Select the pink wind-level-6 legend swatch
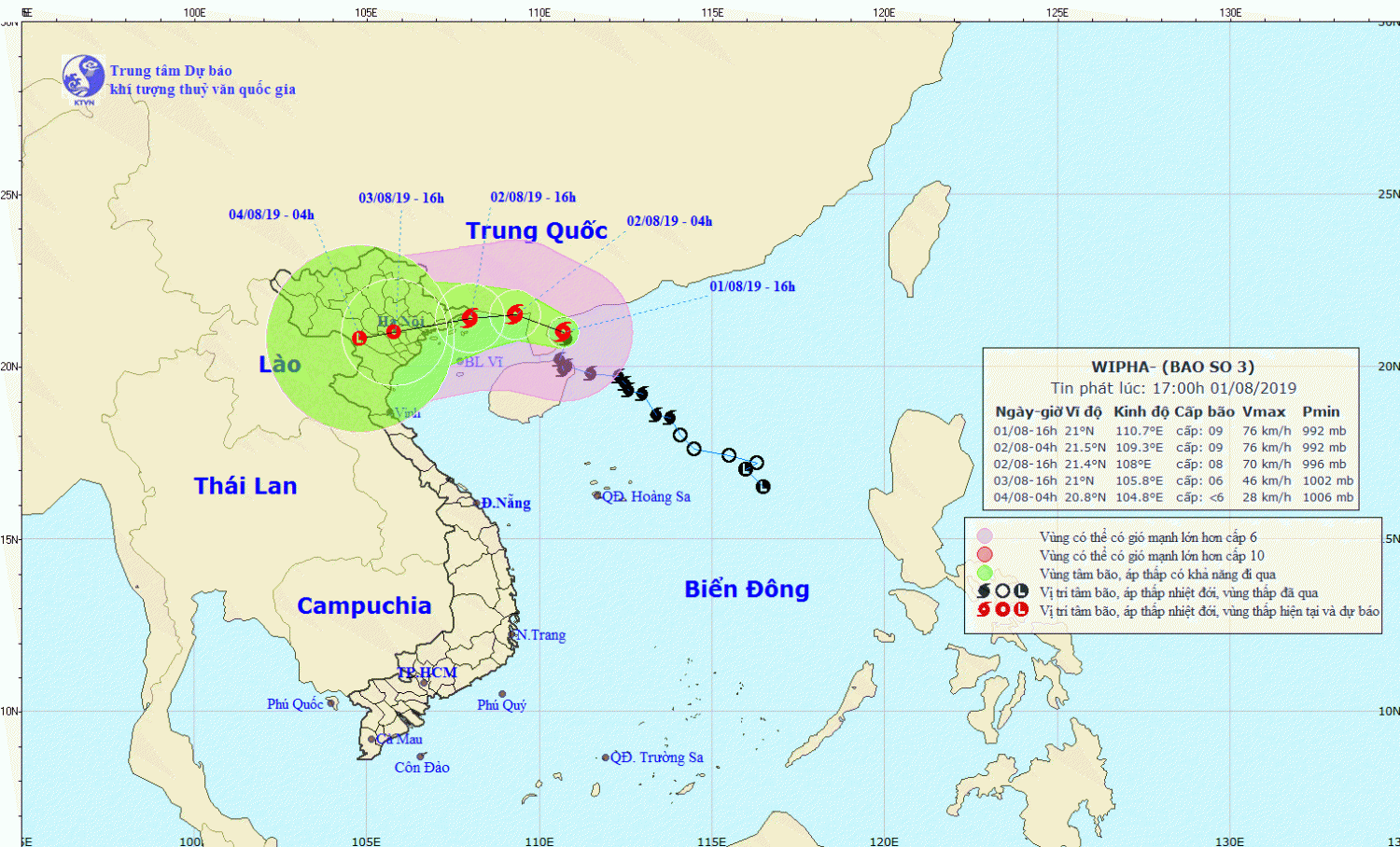This screenshot has width=1400, height=847. pyautogui.click(x=985, y=536)
